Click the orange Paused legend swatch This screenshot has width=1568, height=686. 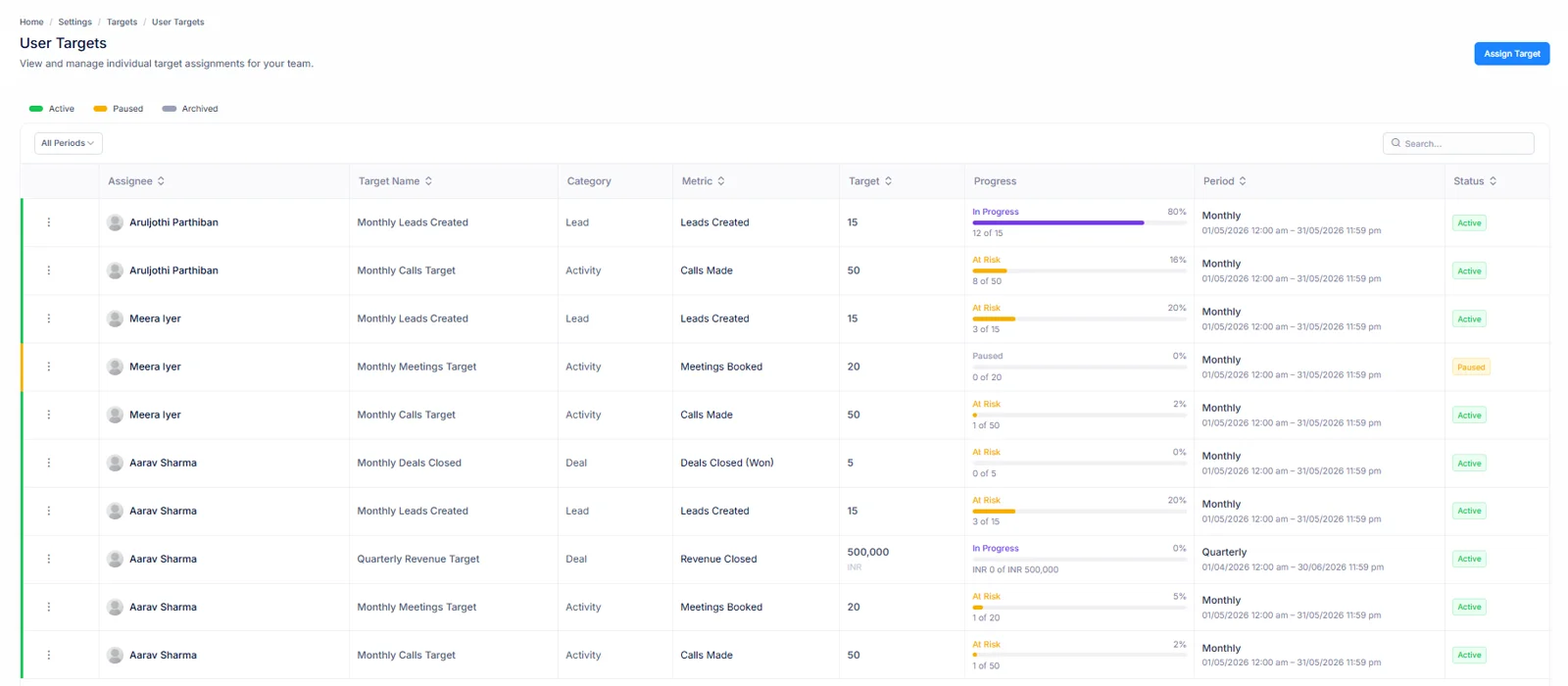tap(100, 109)
